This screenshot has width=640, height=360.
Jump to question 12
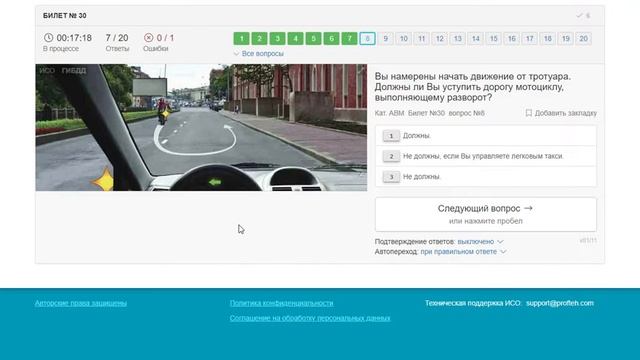click(x=439, y=39)
